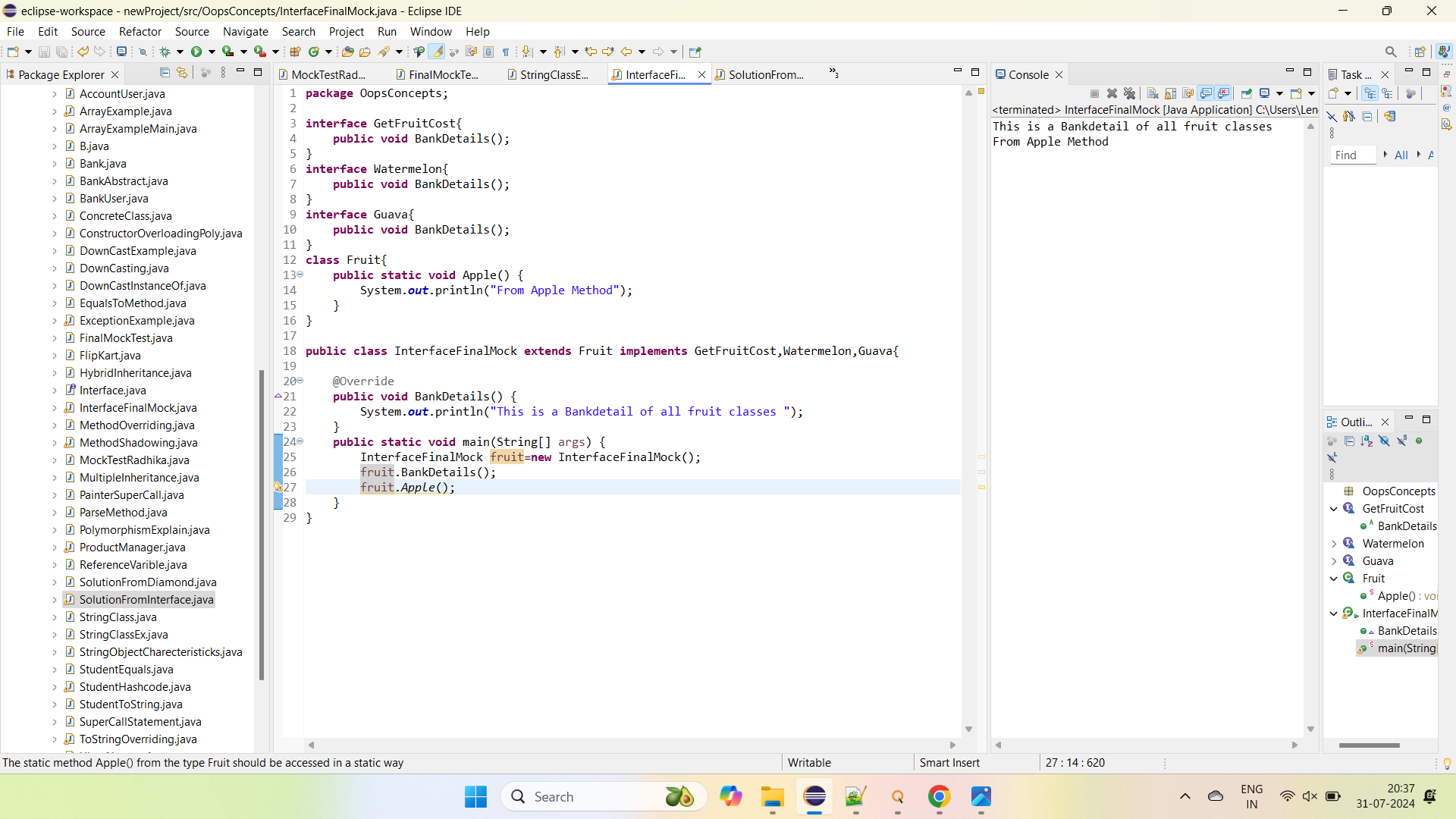1456x819 pixels.
Task: Click the Find field in Task List
Action: 1353,155
